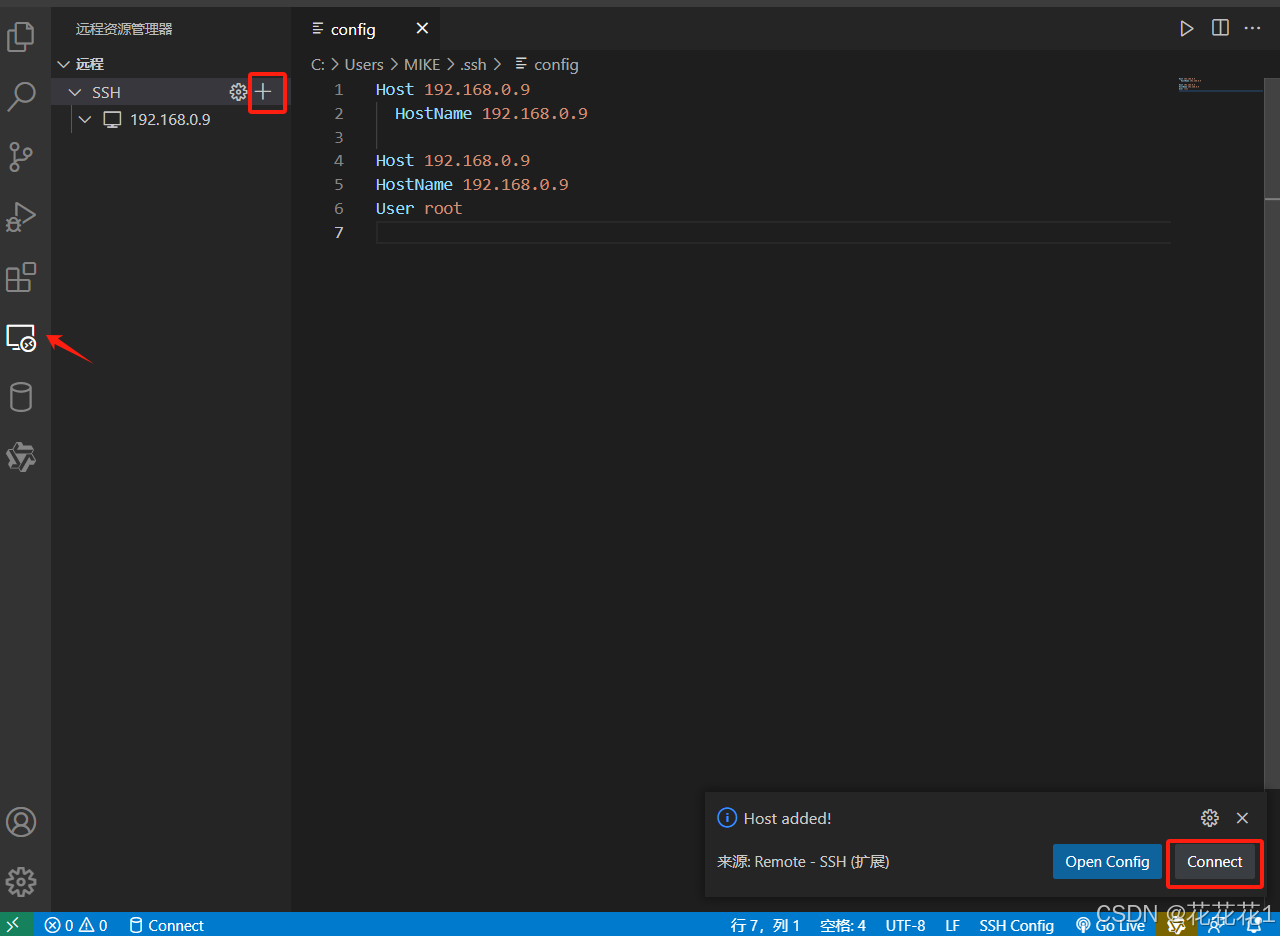Switch to the config editor tab
The image size is (1280, 936).
[x=366, y=29]
